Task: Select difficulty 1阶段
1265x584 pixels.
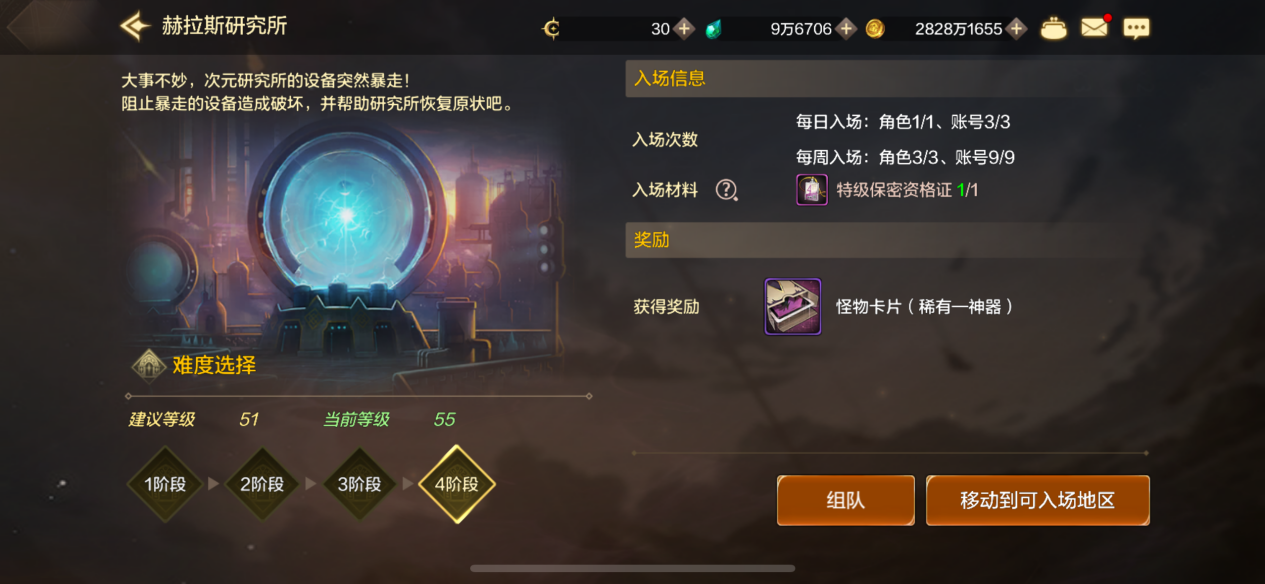Action: [x=165, y=484]
